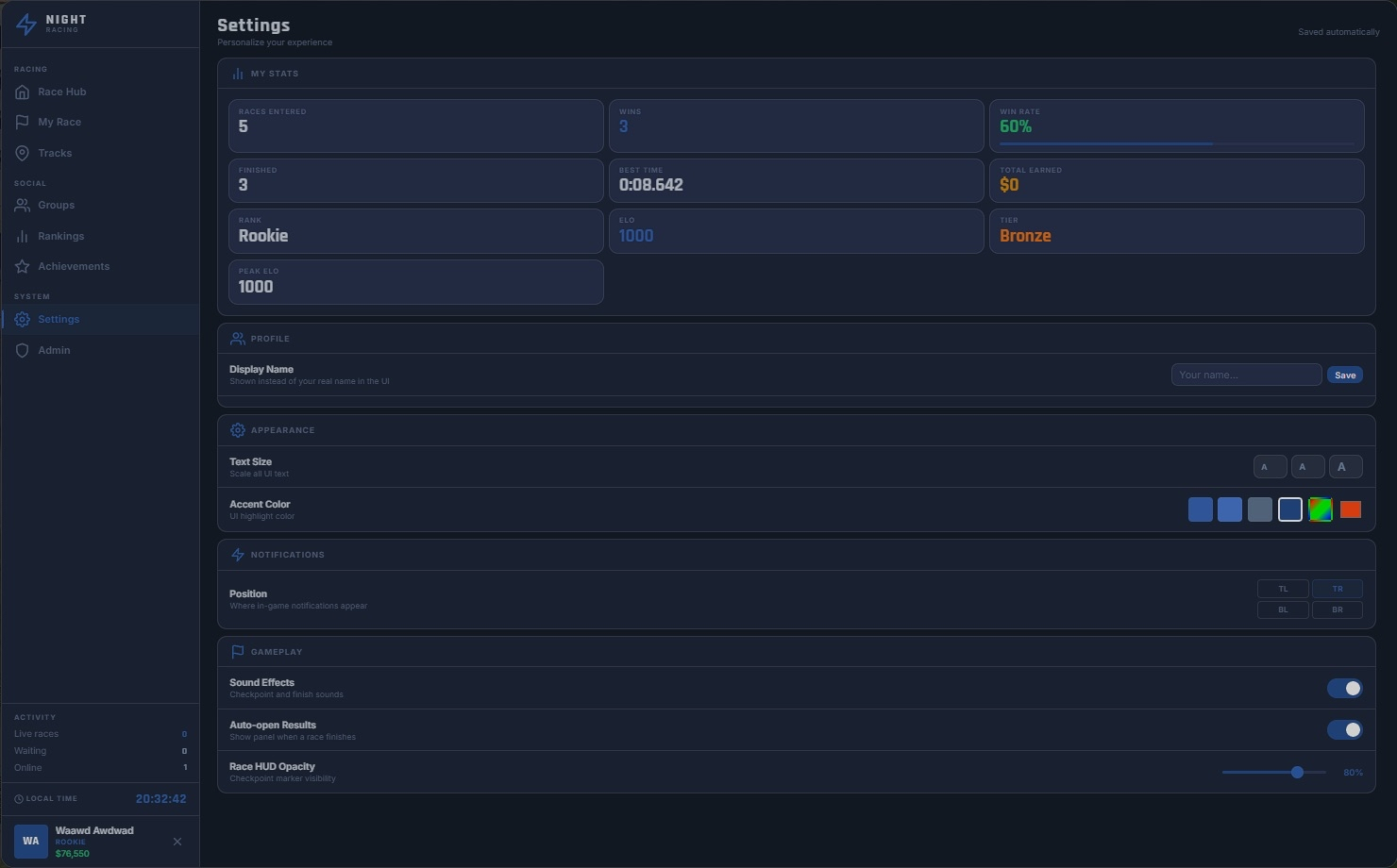Save the display name

coord(1345,375)
